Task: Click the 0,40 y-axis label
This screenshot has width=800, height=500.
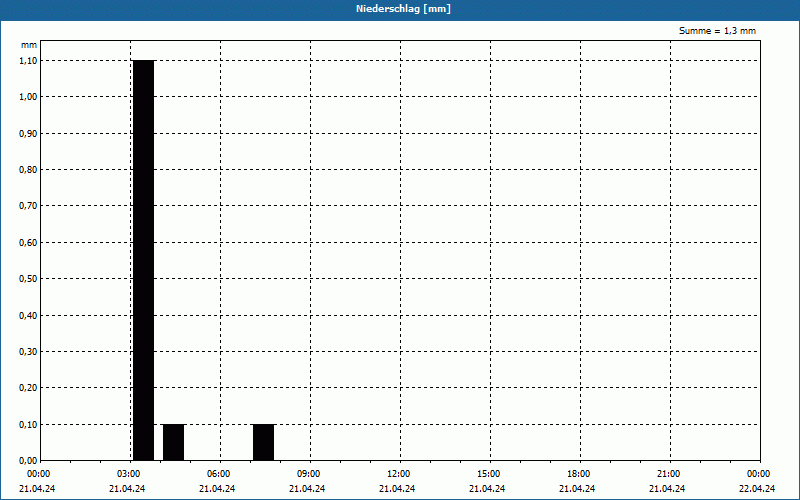Action: pos(28,315)
